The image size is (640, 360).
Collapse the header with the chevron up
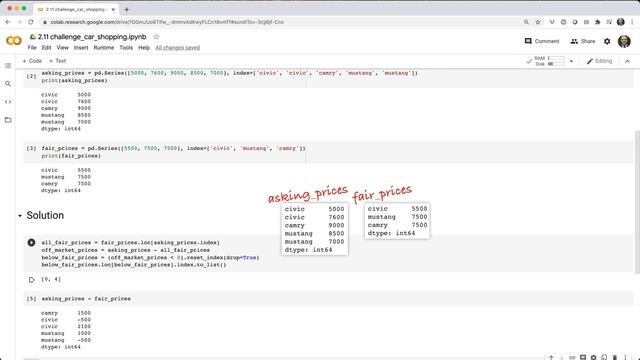click(x=627, y=61)
